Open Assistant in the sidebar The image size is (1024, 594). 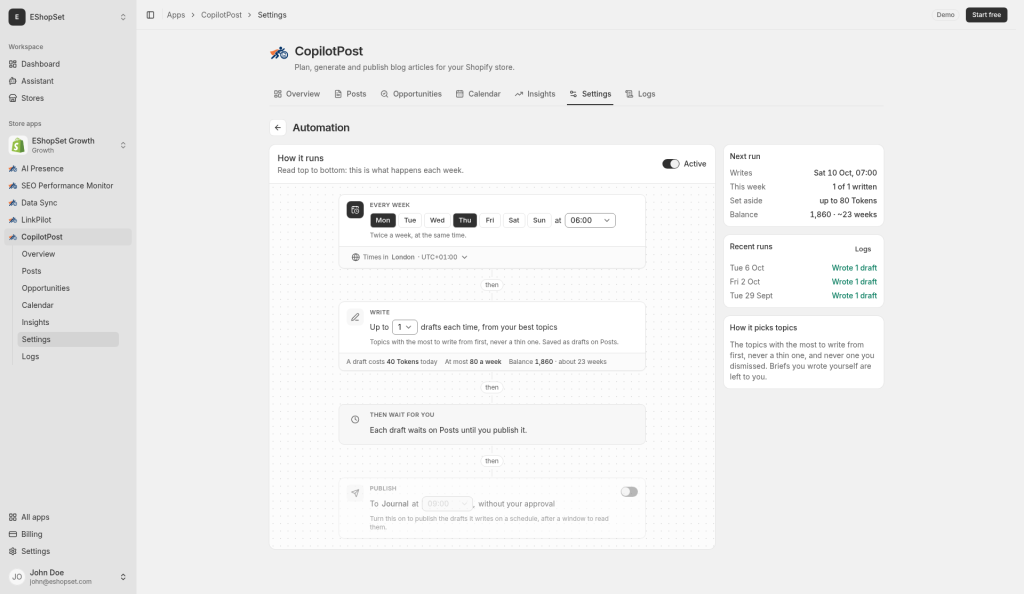click(x=68, y=81)
